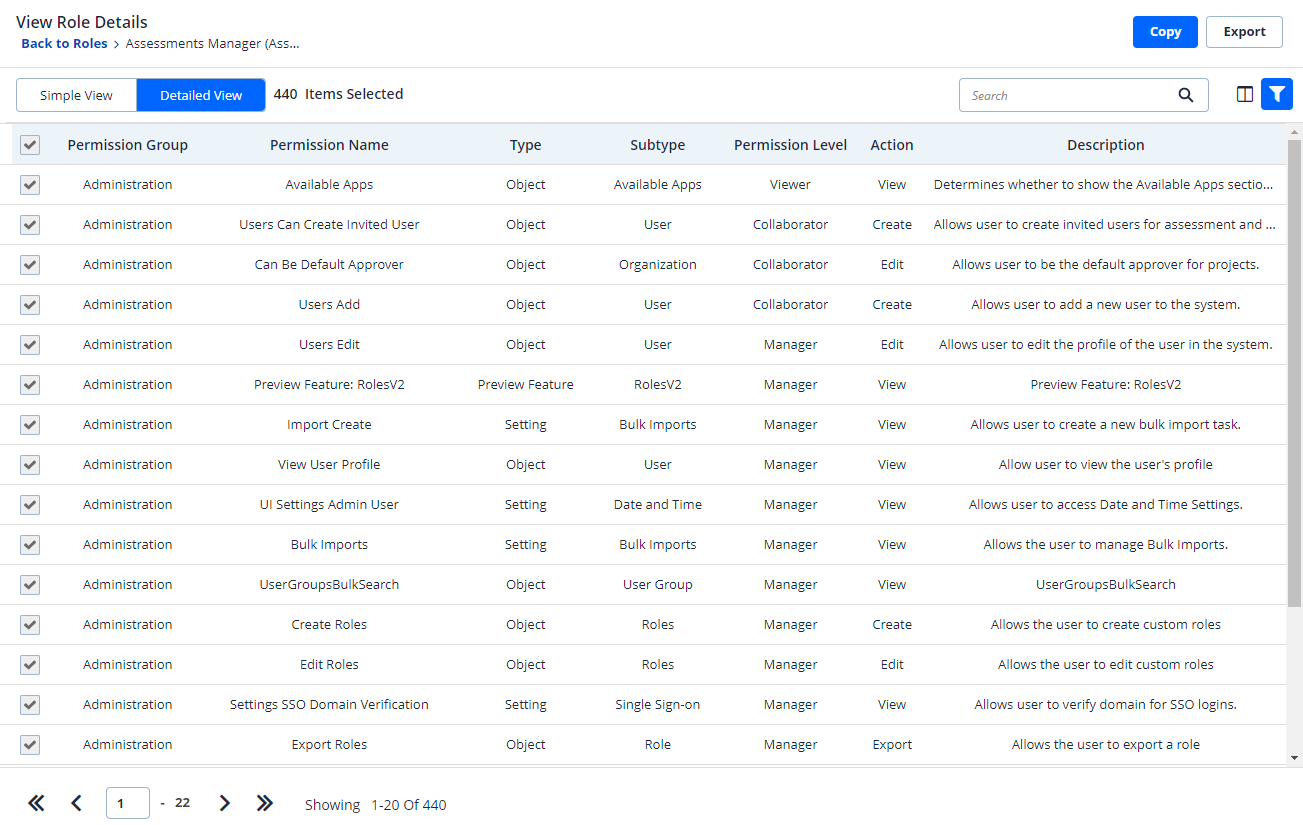Open Back to Roles link
This screenshot has height=825, width=1303.
pos(63,43)
